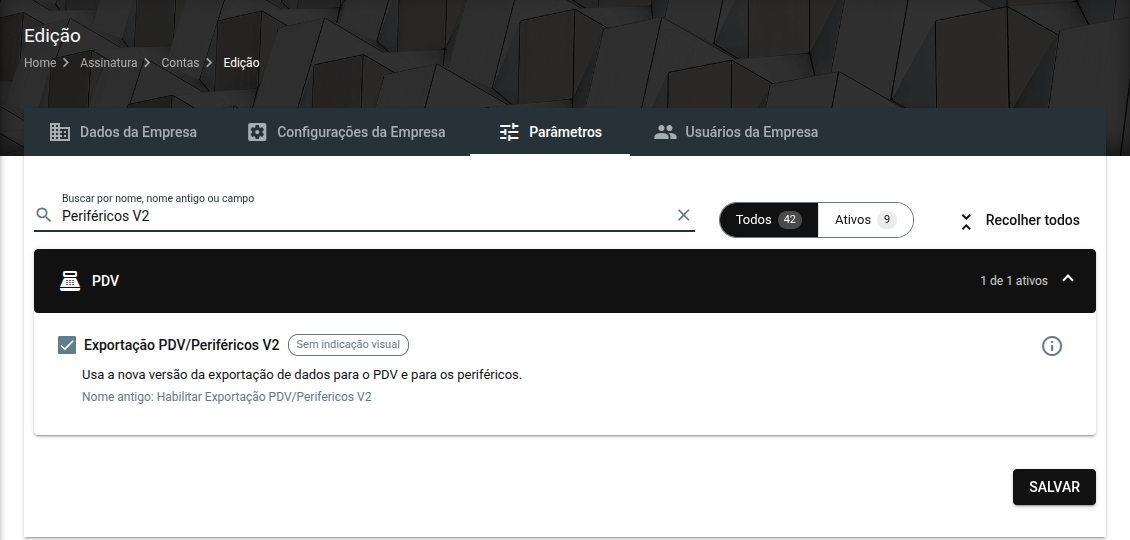Click the Ativos count badge 9
The height and width of the screenshot is (540, 1130).
pos(886,220)
